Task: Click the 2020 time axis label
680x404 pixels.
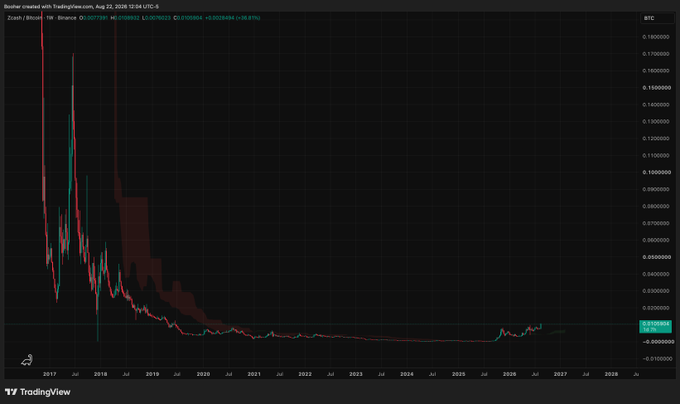Action: 203,374
